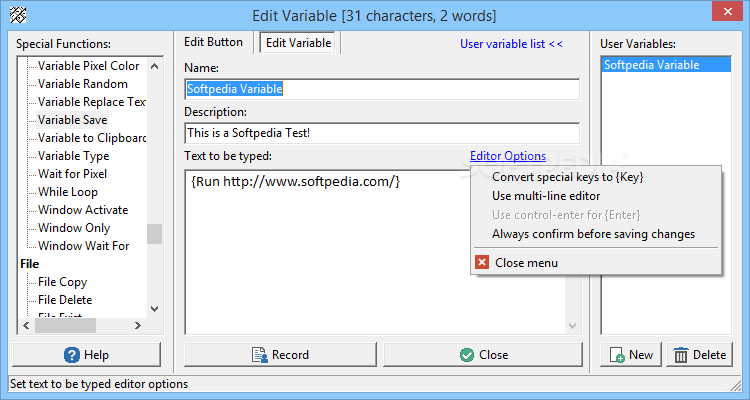Collapse the User variable list << link
This screenshot has height=400, width=750.
pyautogui.click(x=511, y=44)
